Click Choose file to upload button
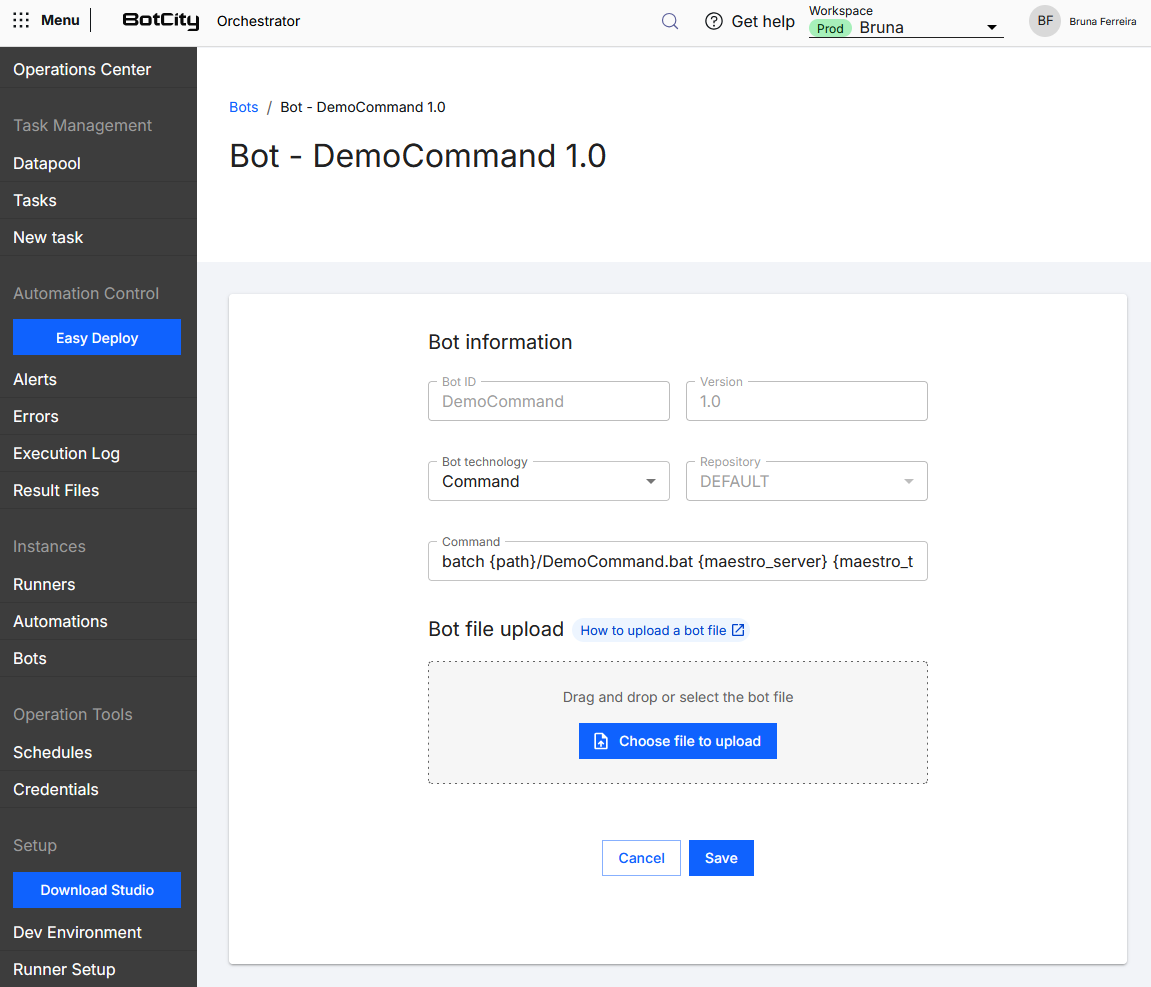This screenshot has height=987, width=1151. tap(678, 741)
